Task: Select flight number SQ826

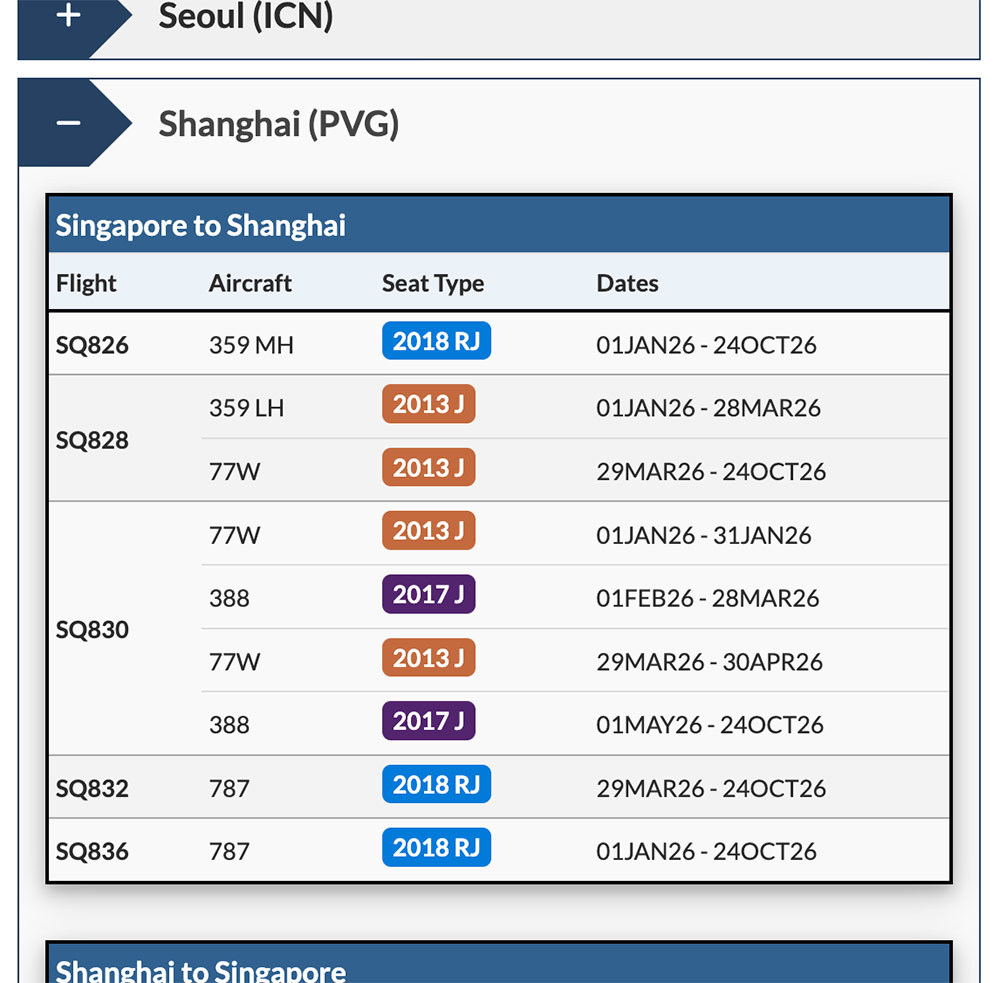Action: 92,345
